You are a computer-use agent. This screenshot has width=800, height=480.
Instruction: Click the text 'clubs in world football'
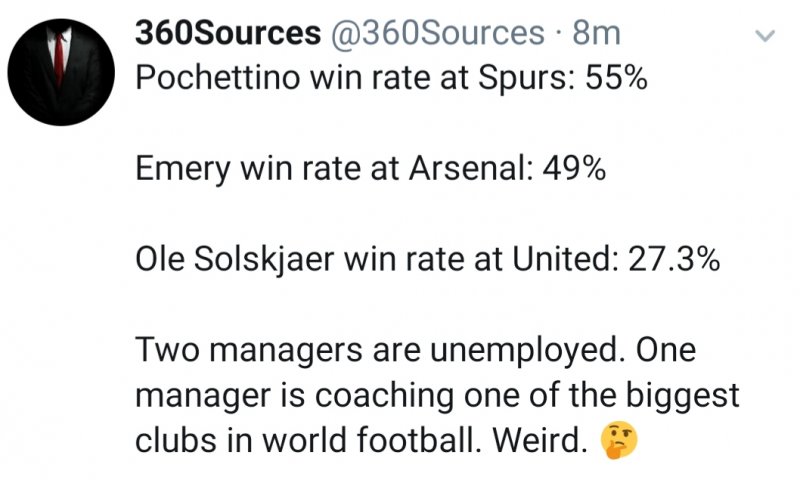308,440
